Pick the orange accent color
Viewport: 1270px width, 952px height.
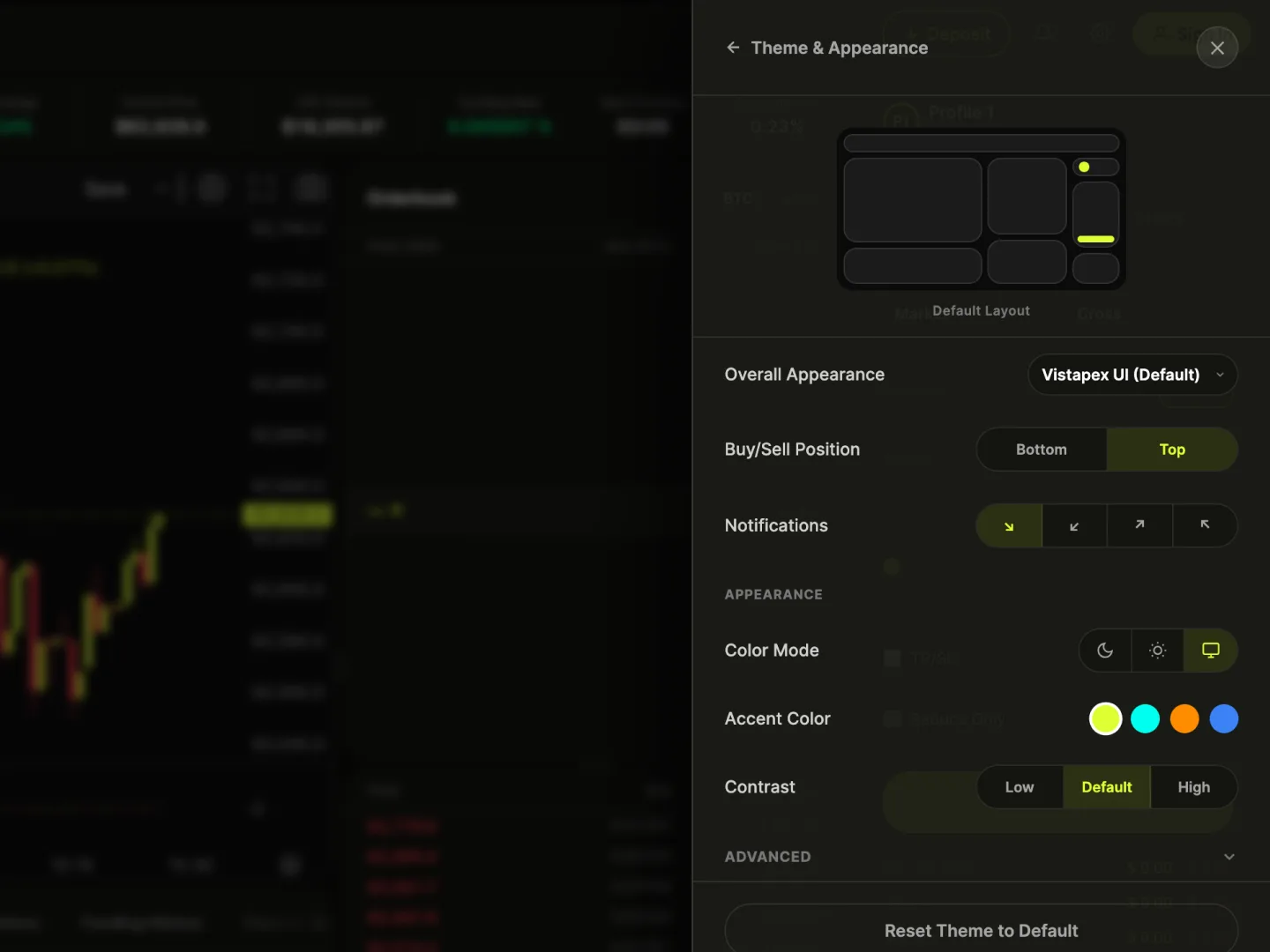pyautogui.click(x=1184, y=719)
